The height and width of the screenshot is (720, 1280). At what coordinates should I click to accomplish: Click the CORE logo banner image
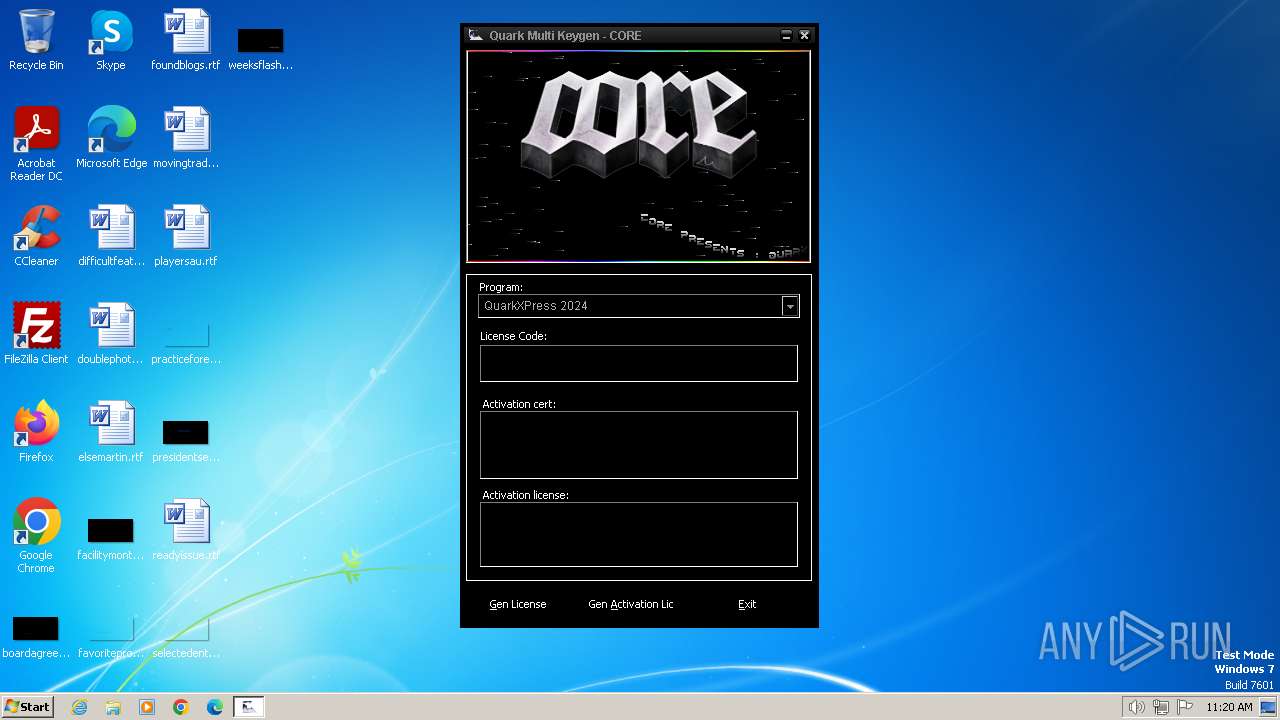[638, 157]
